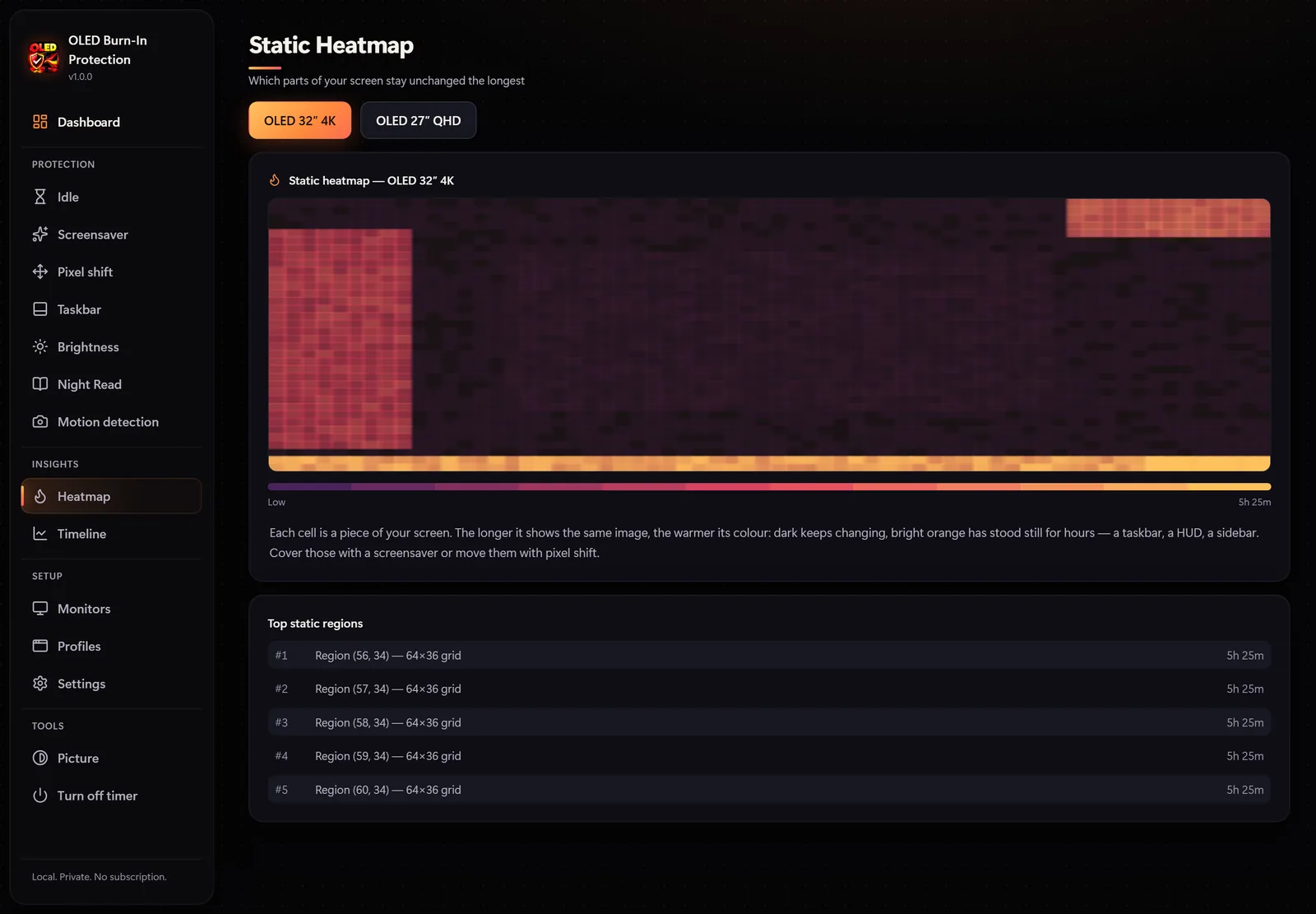1316x914 pixels.
Task: Click the Heatmap flame icon in sidebar
Action: click(x=40, y=496)
